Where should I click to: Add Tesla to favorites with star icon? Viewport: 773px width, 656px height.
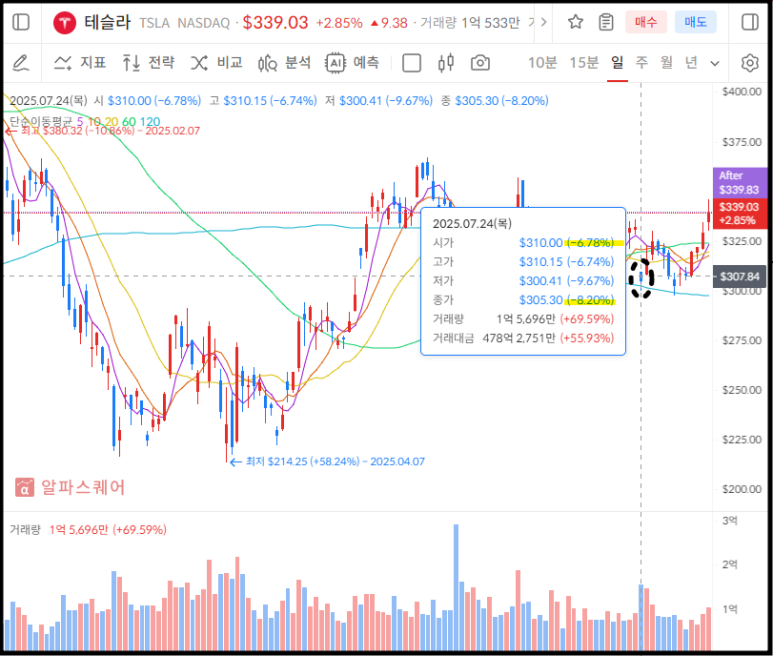click(x=575, y=22)
